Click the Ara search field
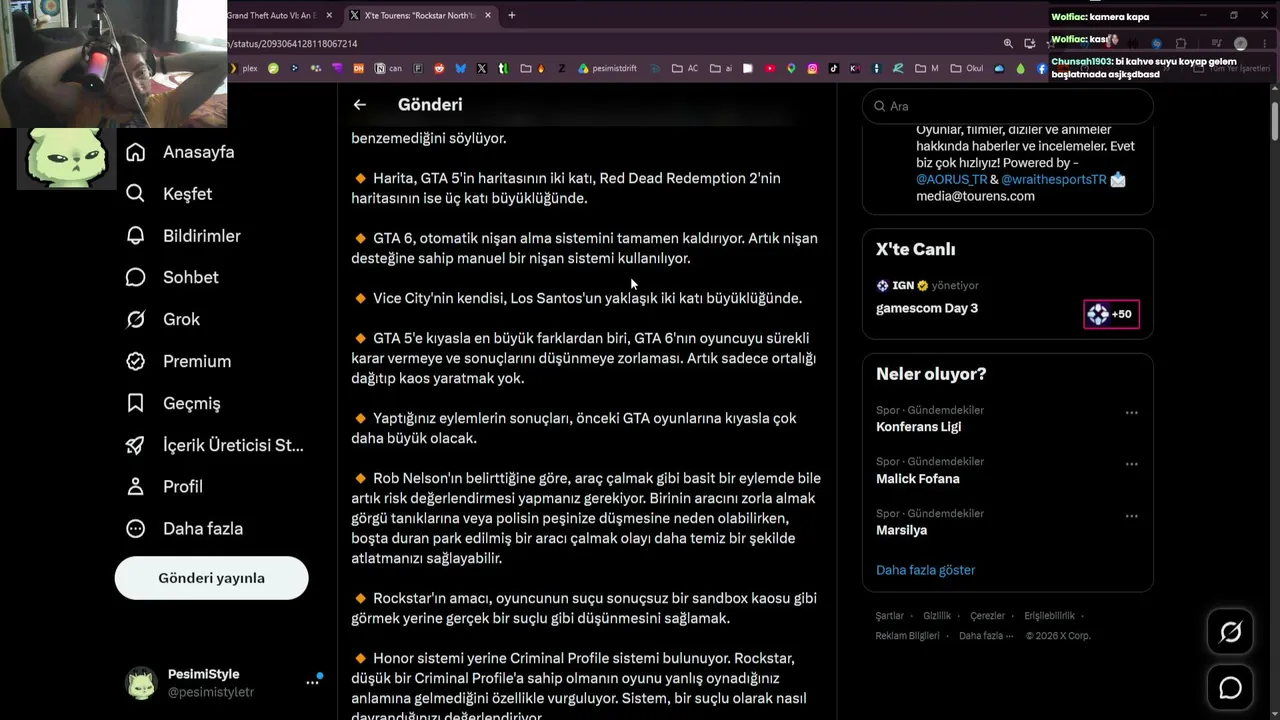1280x720 pixels. (1008, 106)
